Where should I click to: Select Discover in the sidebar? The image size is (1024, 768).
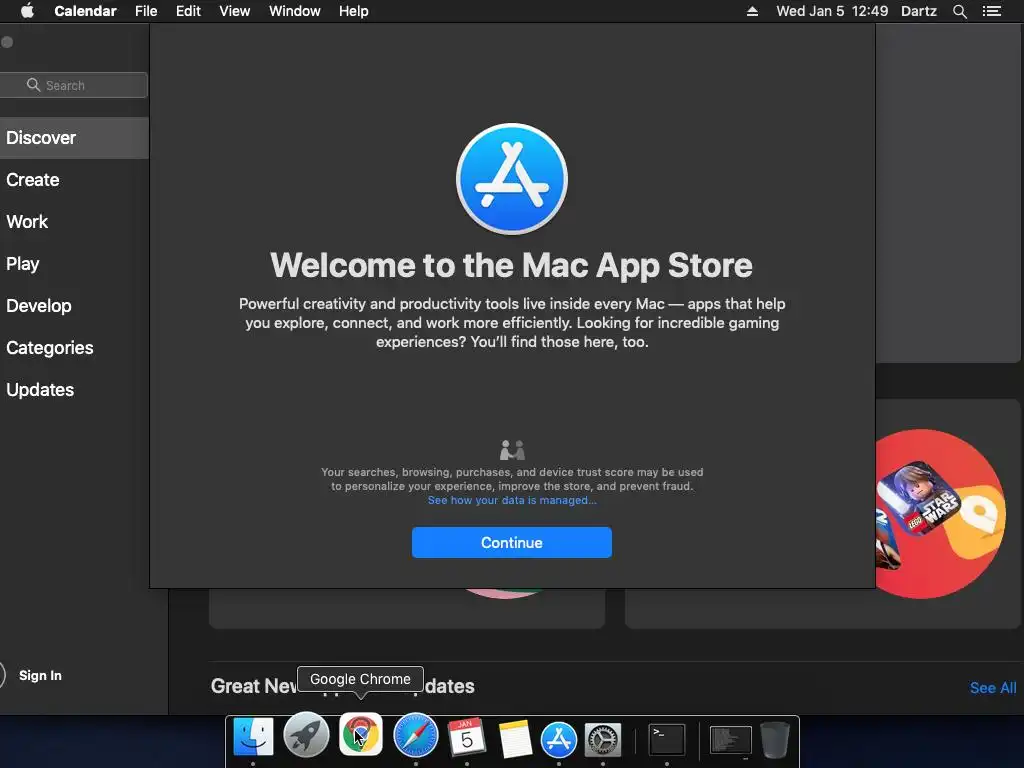(74, 138)
